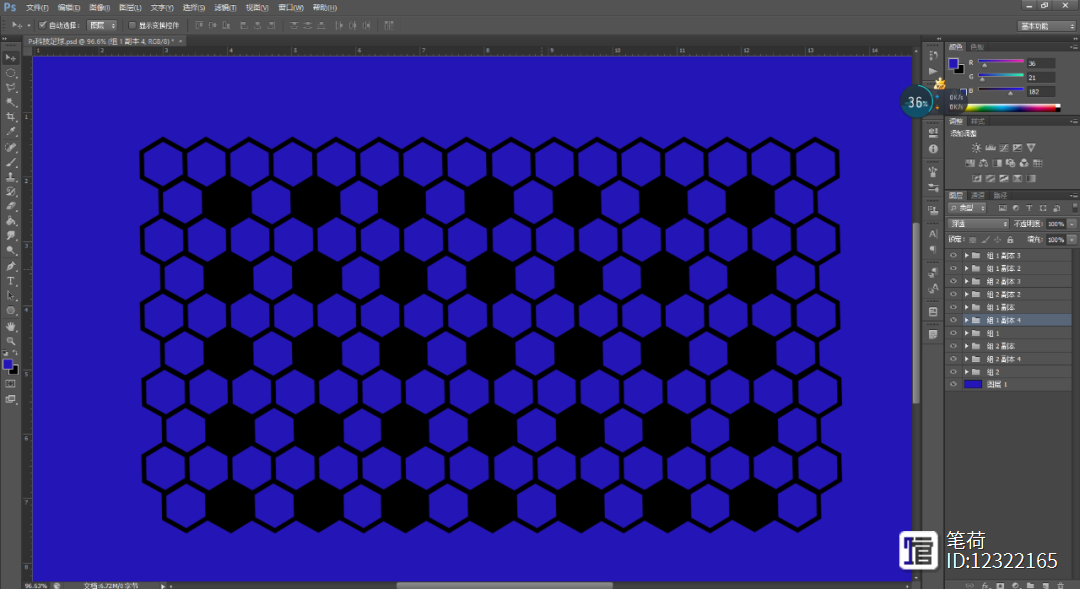The image size is (1080, 589).
Task: Click the R channel slider
Action: 1001,63
